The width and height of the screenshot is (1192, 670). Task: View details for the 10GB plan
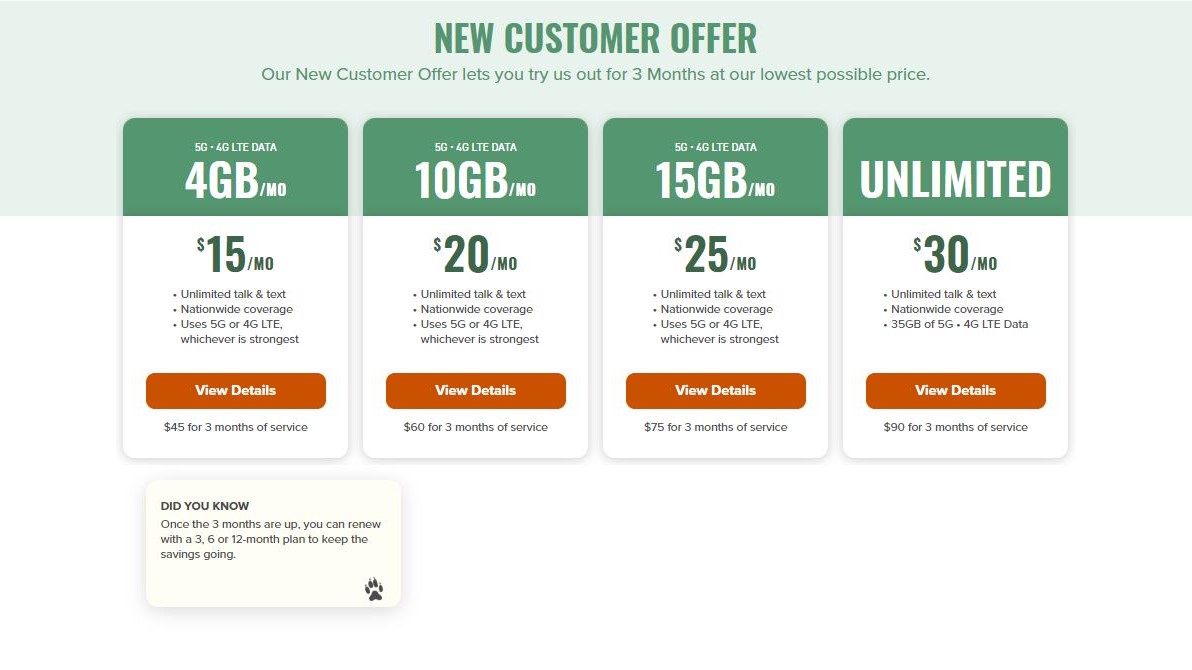(476, 390)
